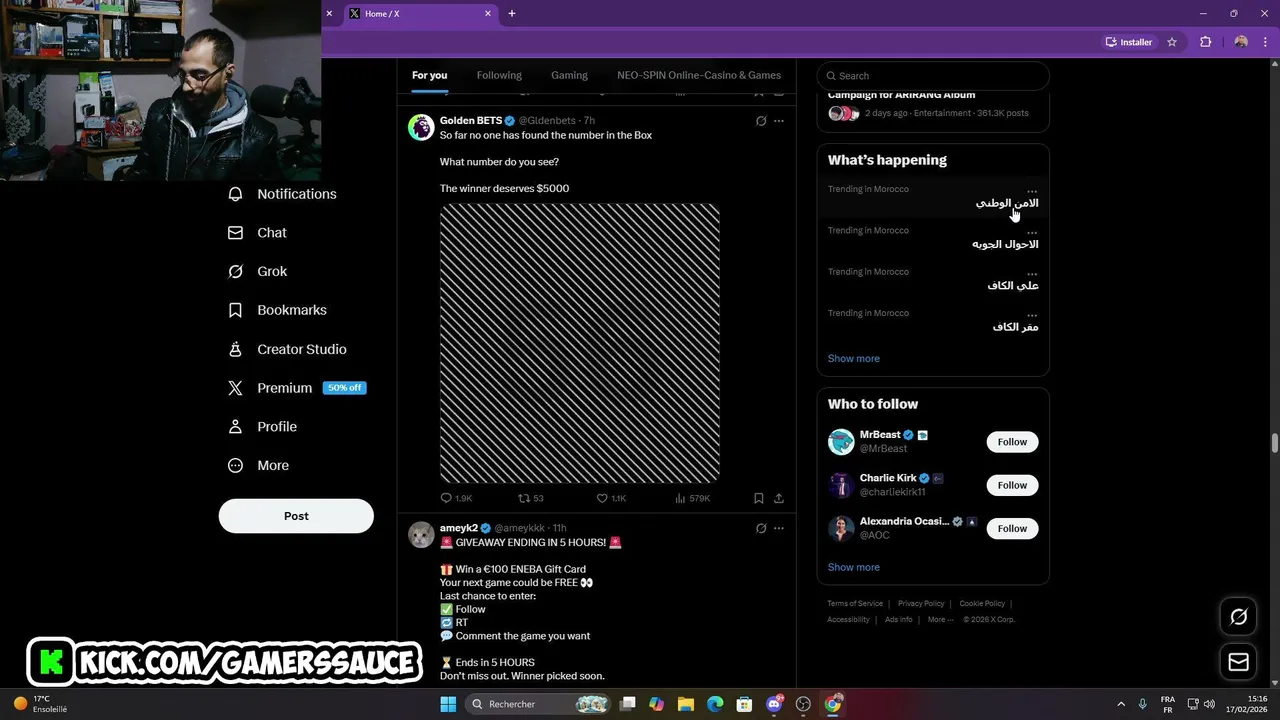
Task: Open the Chrome profile avatar
Action: 1241,42
